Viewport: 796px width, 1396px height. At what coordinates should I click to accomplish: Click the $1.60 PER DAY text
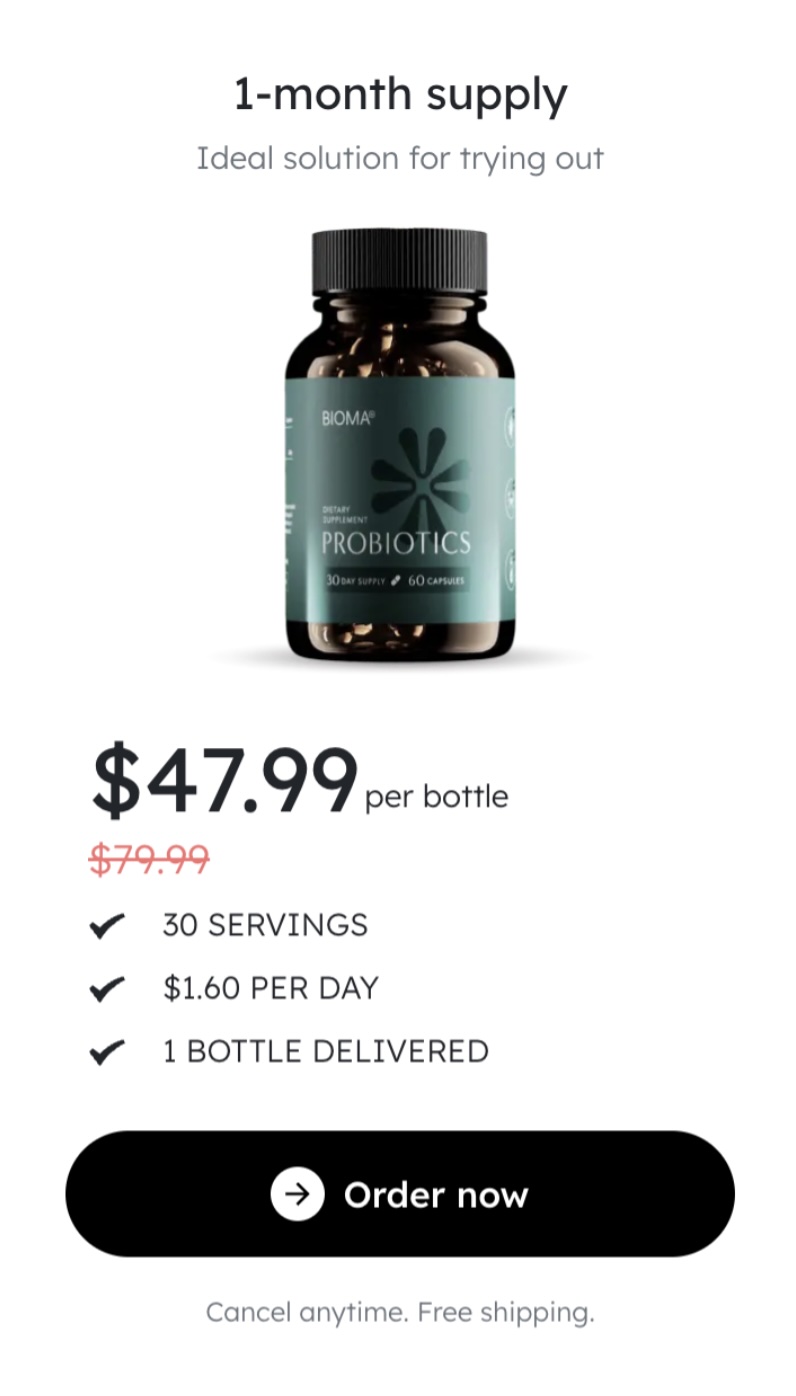coord(271,988)
